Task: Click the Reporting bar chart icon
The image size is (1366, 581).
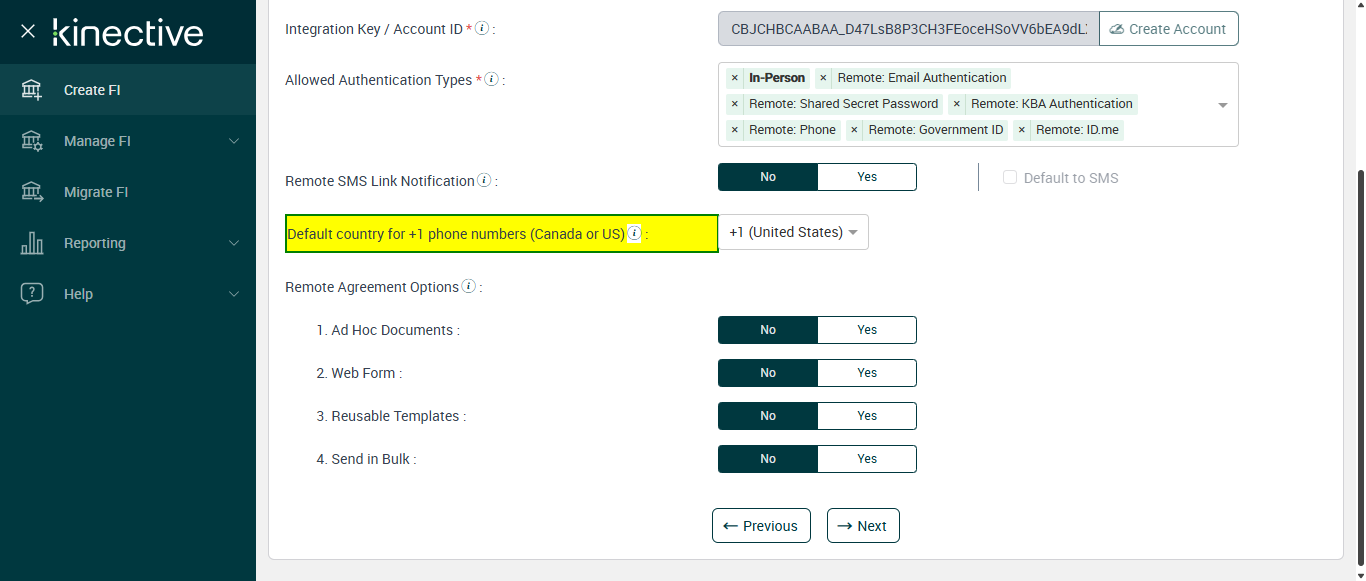Action: point(32,243)
